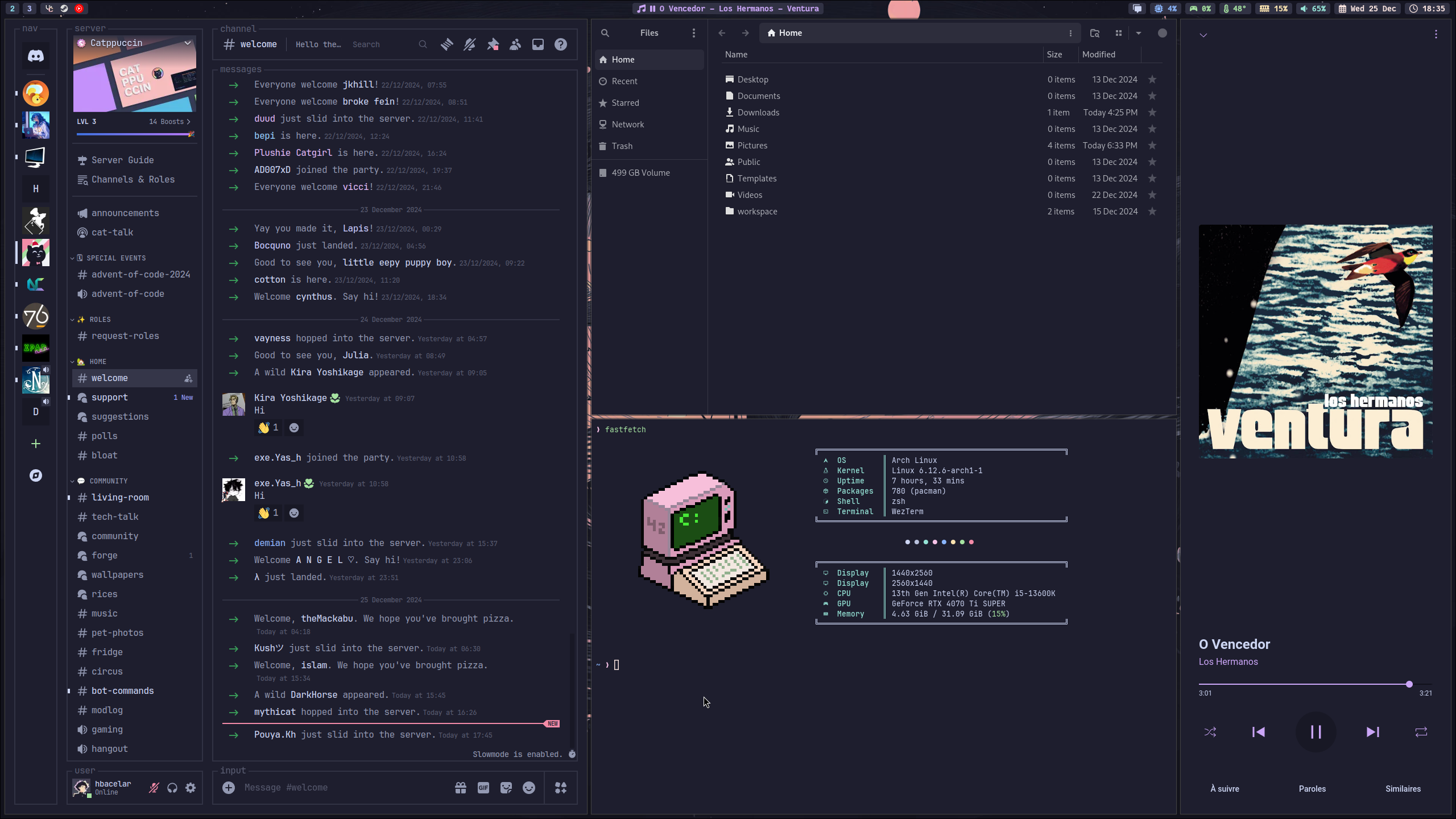
Task: Toggle repeat in music player
Action: tap(1421, 732)
